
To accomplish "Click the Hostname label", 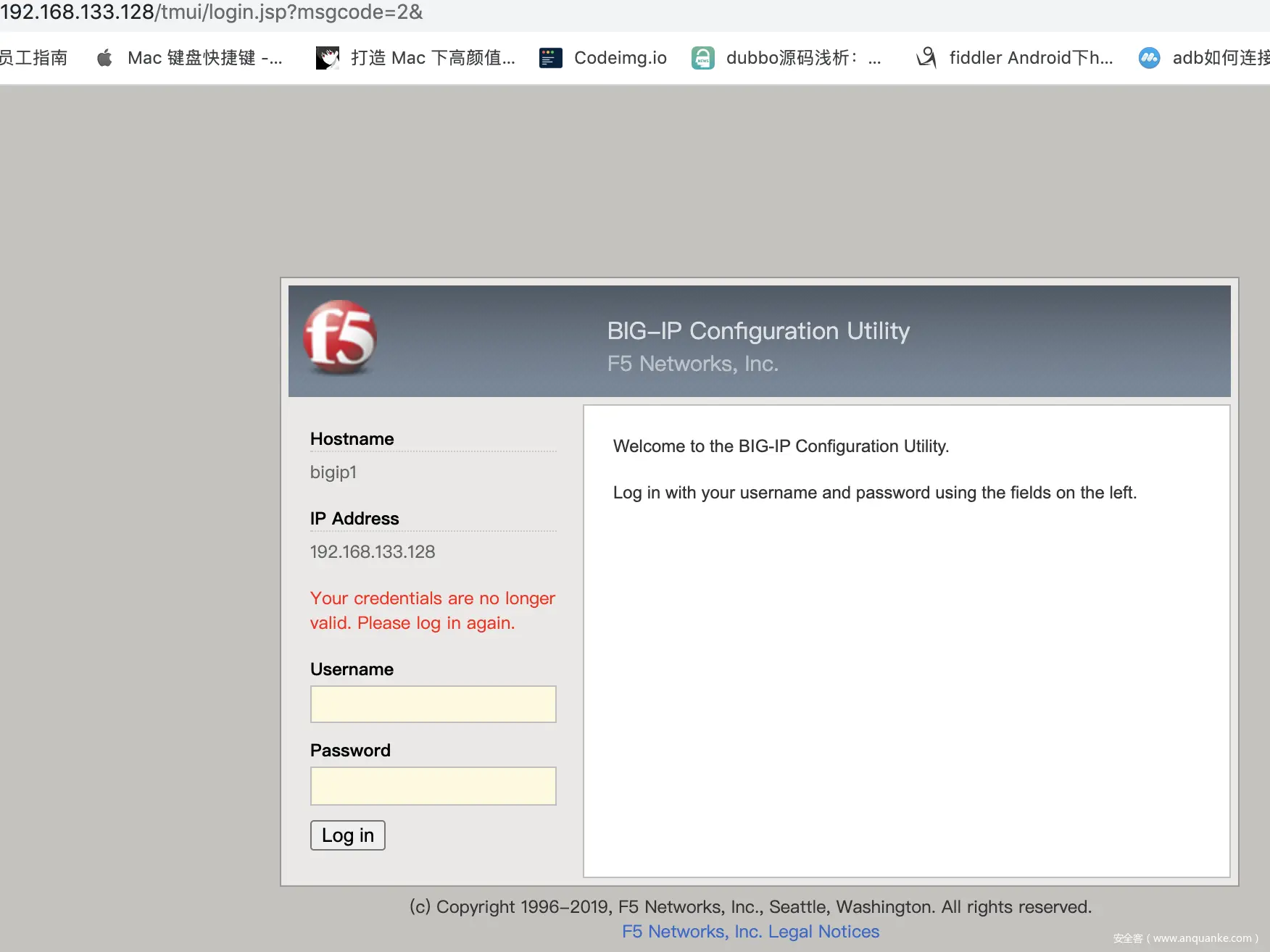I will (352, 439).
